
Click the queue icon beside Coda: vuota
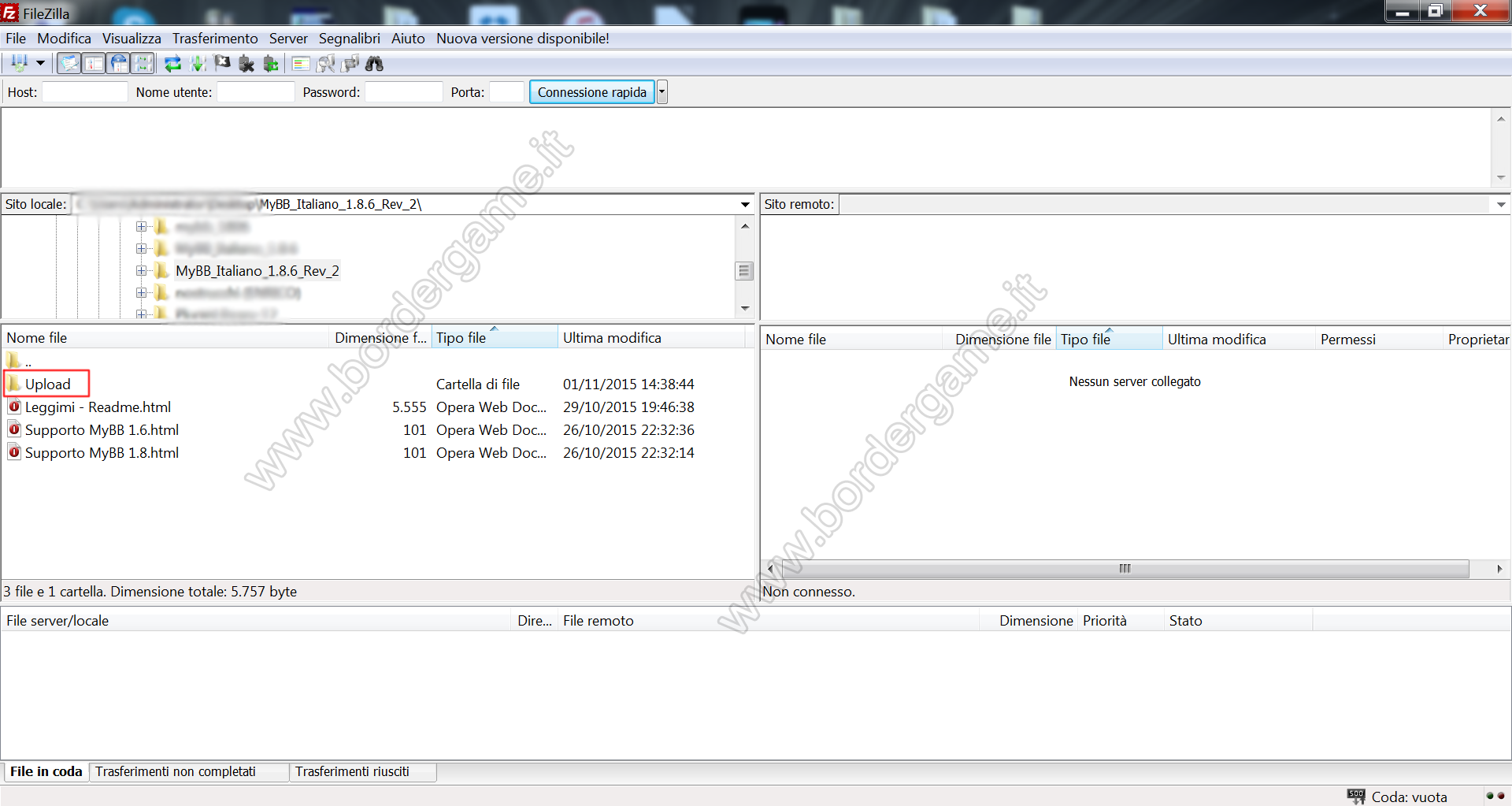1356,796
